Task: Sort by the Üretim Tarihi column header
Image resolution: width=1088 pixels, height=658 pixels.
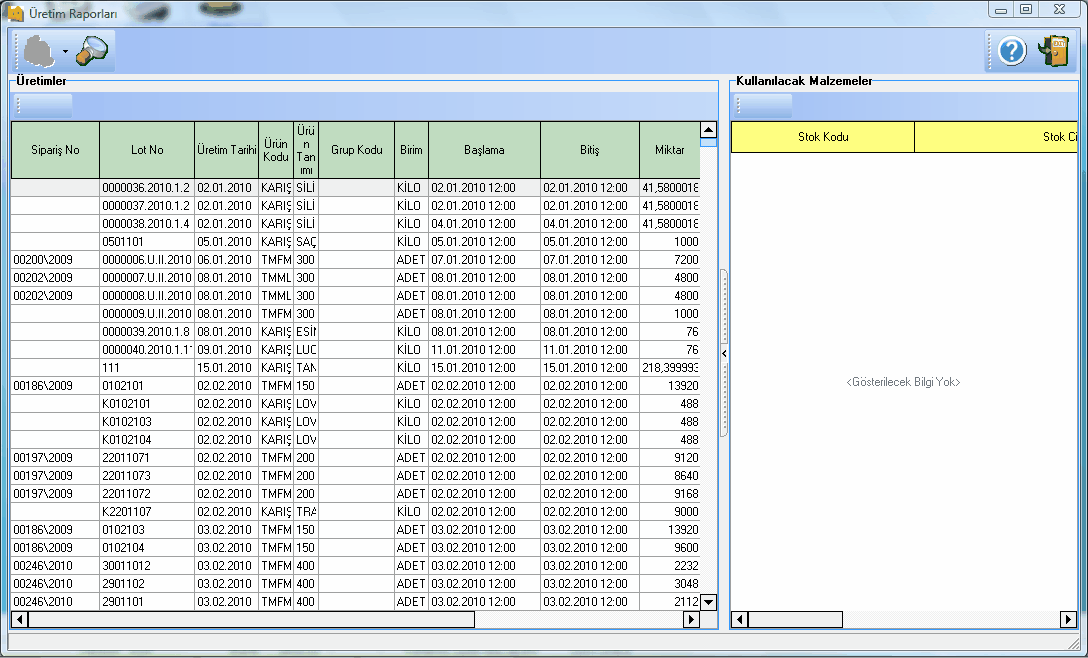Action: 227,150
